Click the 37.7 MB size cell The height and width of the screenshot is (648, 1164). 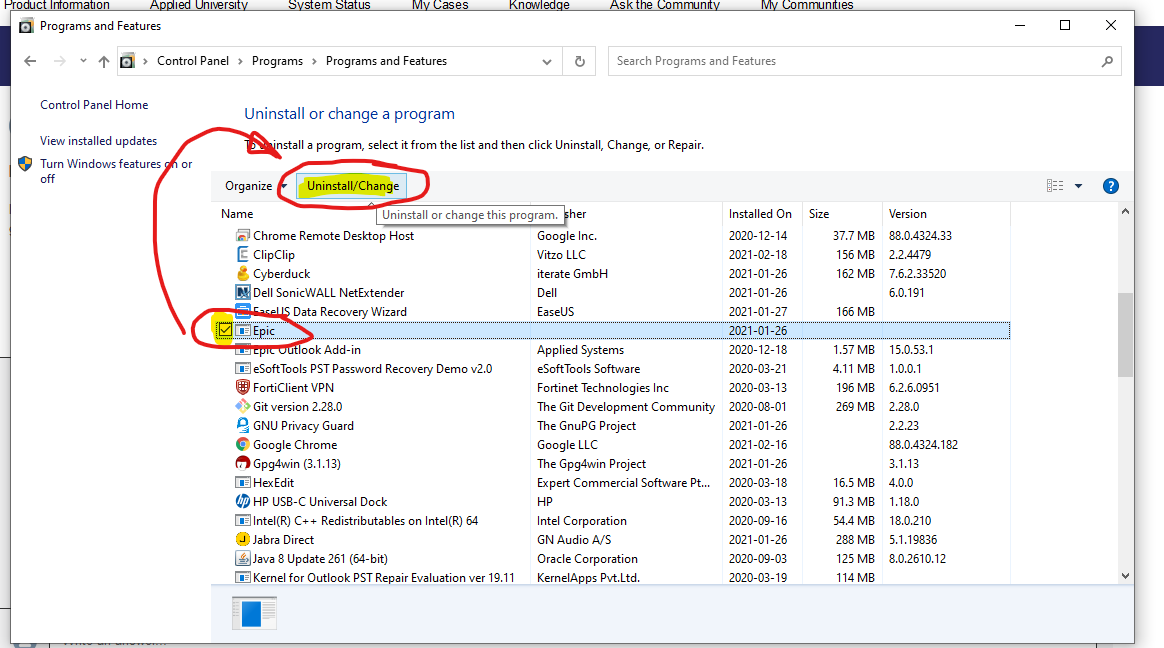854,235
